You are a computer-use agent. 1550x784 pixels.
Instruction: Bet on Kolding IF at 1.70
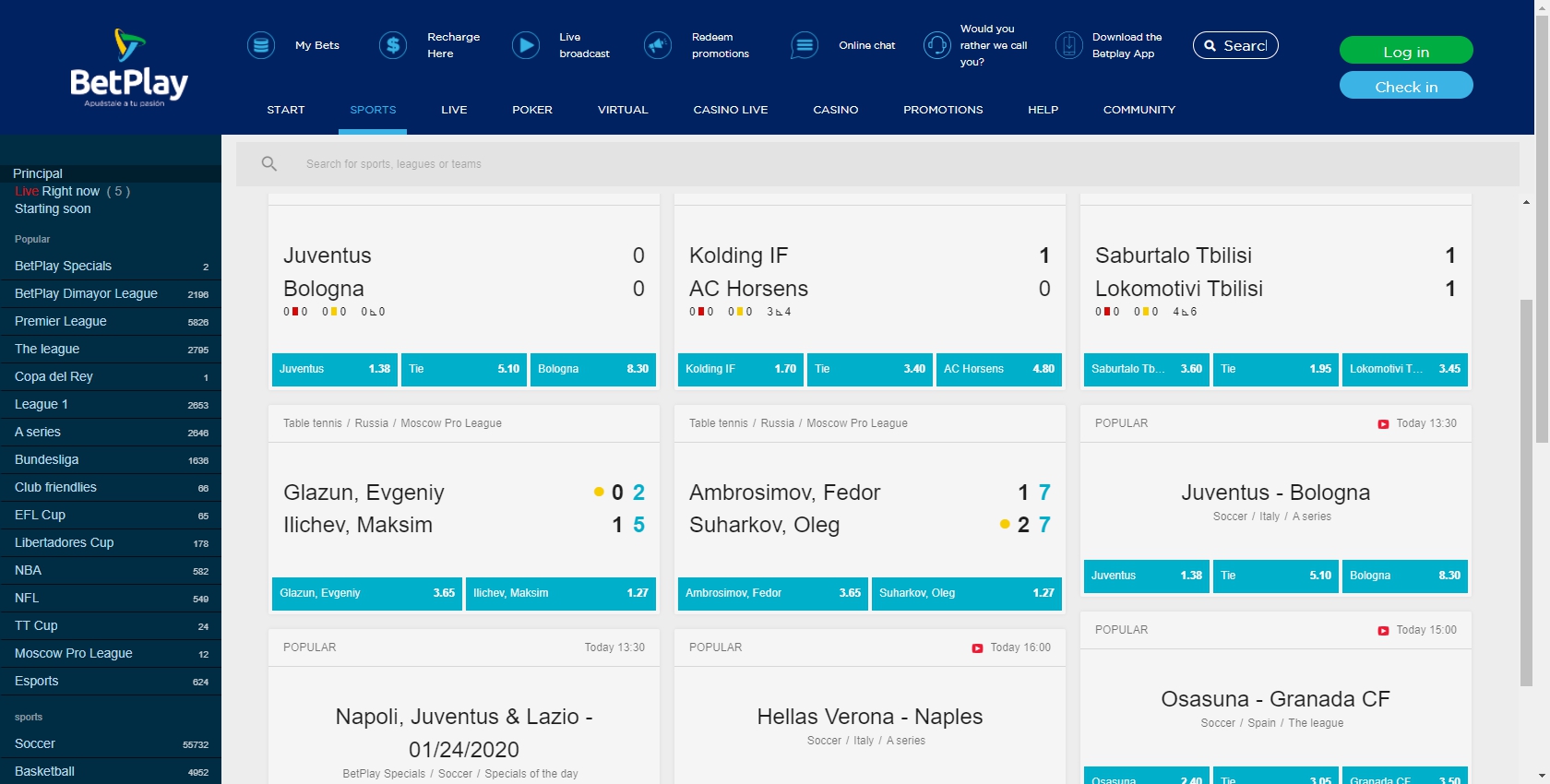[741, 369]
